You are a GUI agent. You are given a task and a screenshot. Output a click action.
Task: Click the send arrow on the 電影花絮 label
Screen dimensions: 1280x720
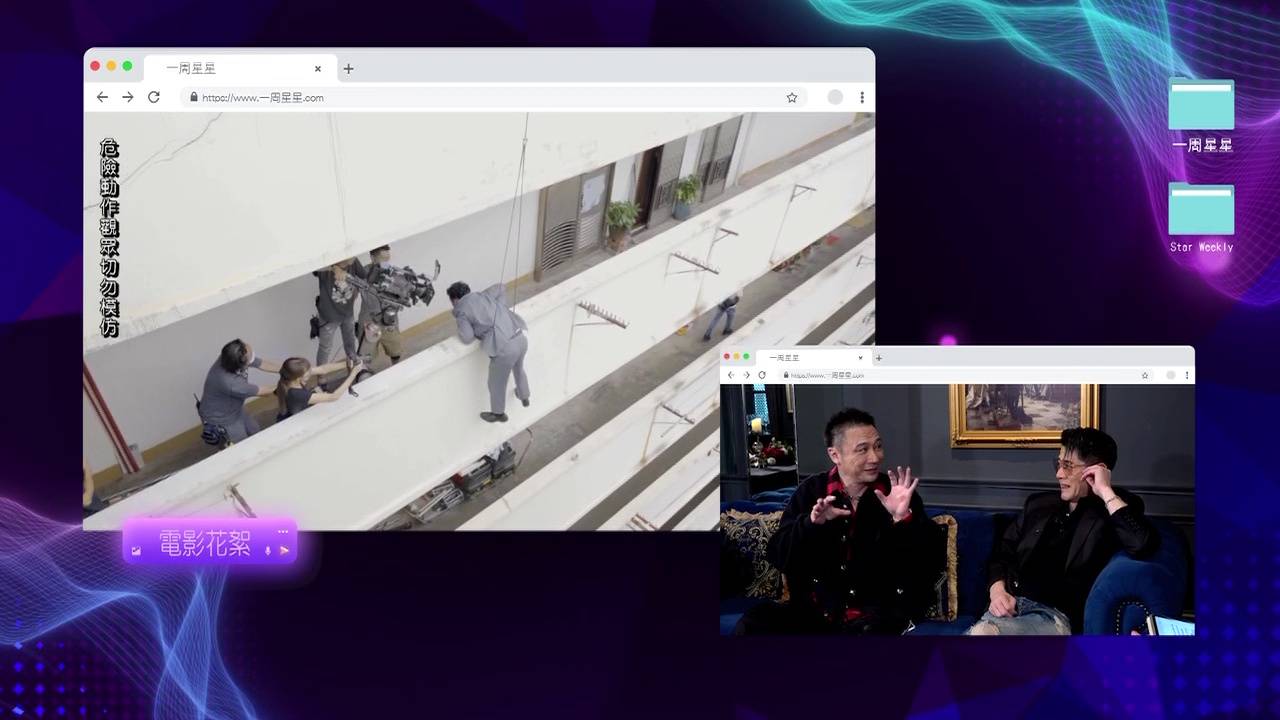click(x=284, y=550)
